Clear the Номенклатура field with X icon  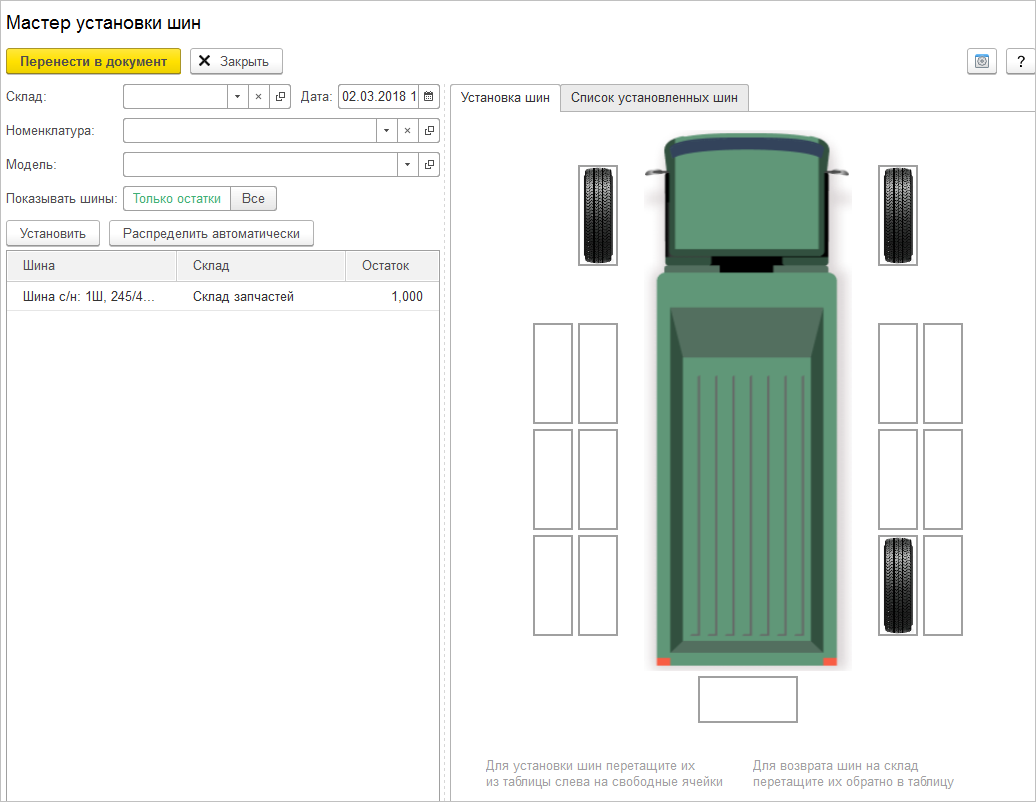click(x=407, y=131)
